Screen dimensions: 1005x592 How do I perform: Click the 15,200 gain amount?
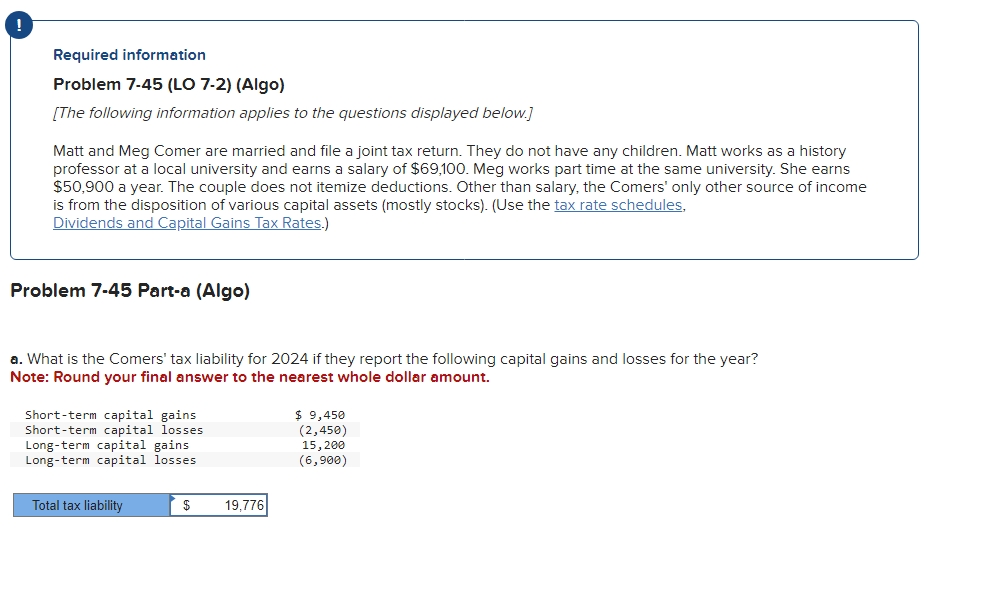click(324, 445)
